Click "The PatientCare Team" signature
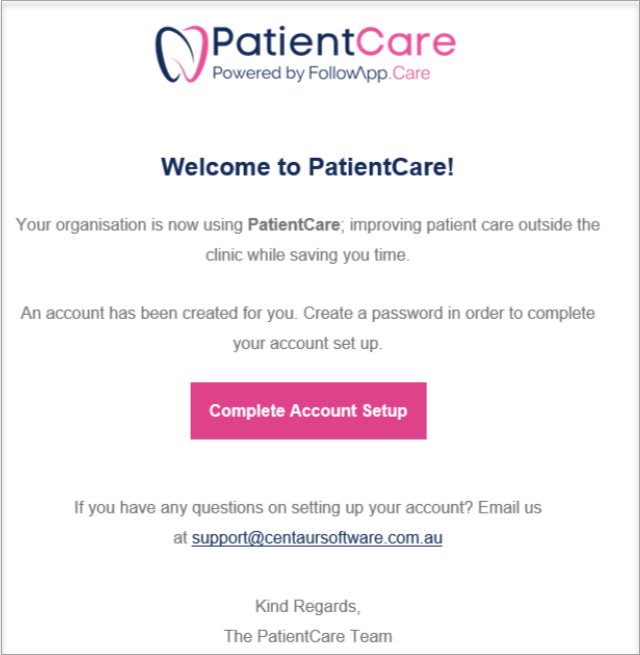The height and width of the screenshot is (655, 640). pyautogui.click(x=308, y=637)
